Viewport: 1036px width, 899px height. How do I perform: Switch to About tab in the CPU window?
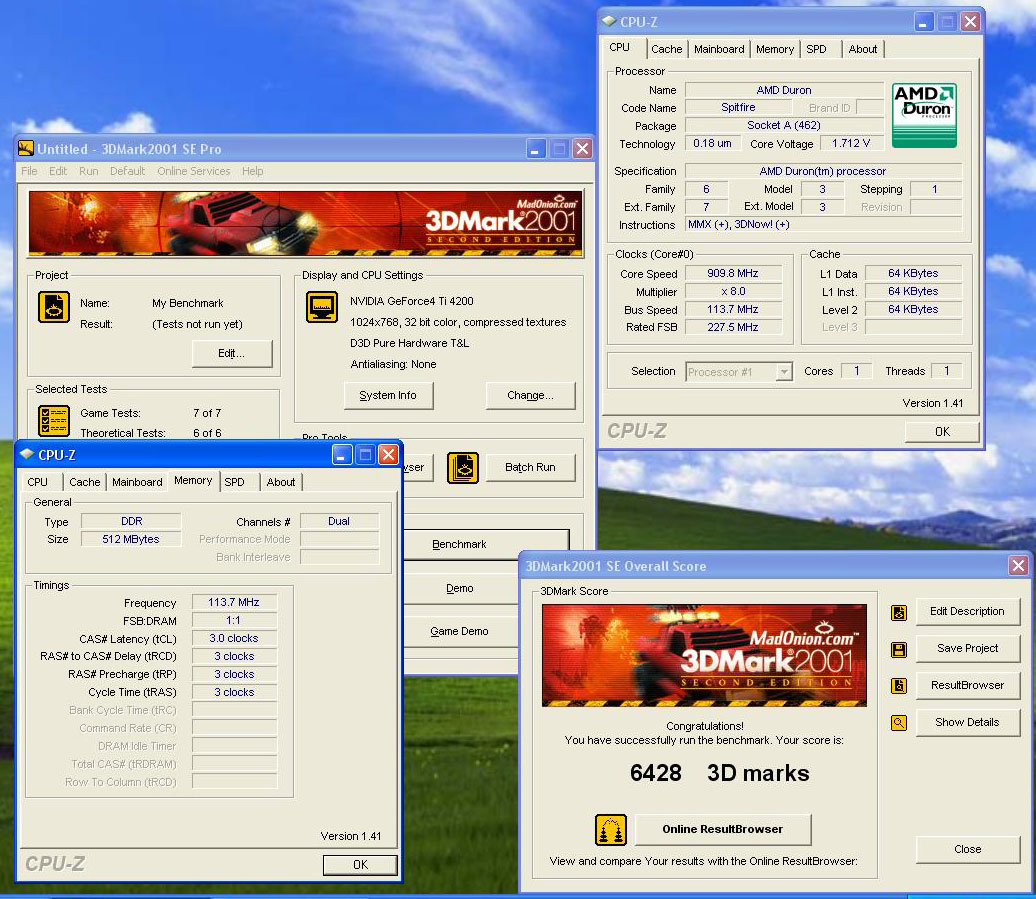point(863,49)
